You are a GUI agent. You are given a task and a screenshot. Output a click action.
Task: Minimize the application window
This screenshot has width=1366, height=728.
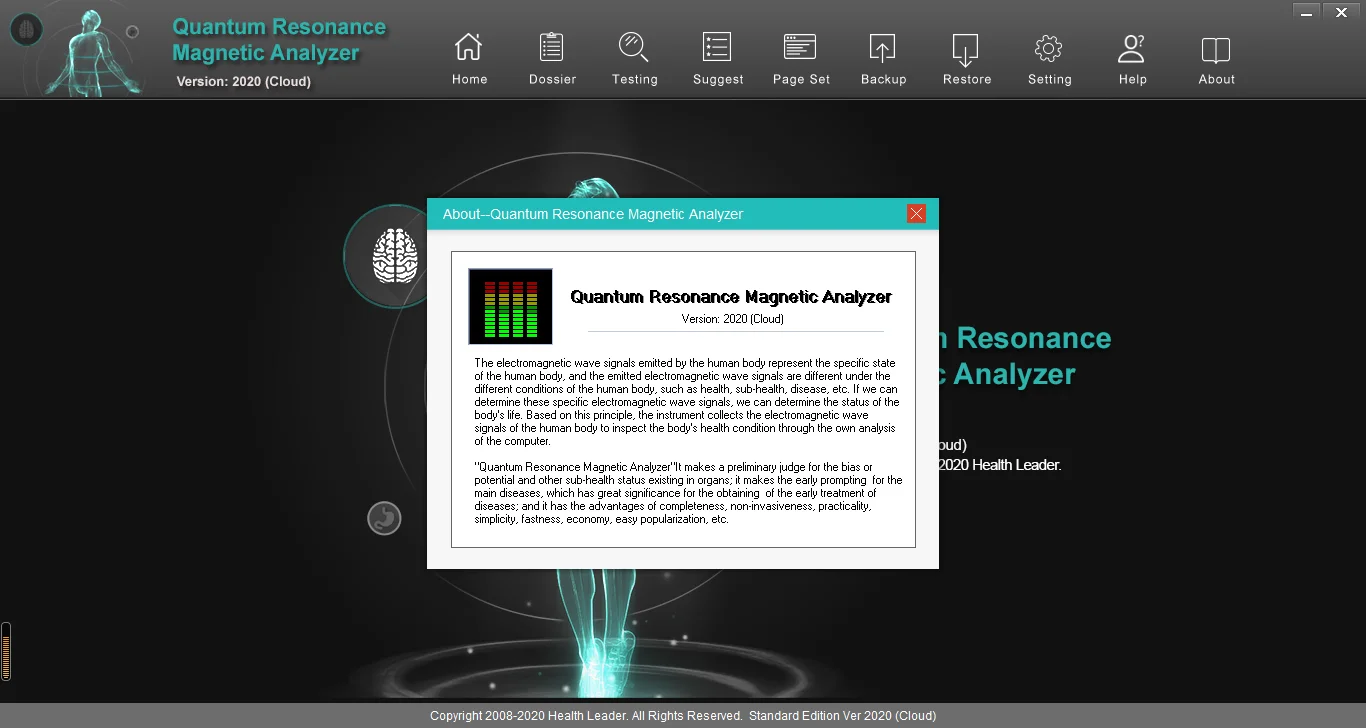[x=1306, y=12]
